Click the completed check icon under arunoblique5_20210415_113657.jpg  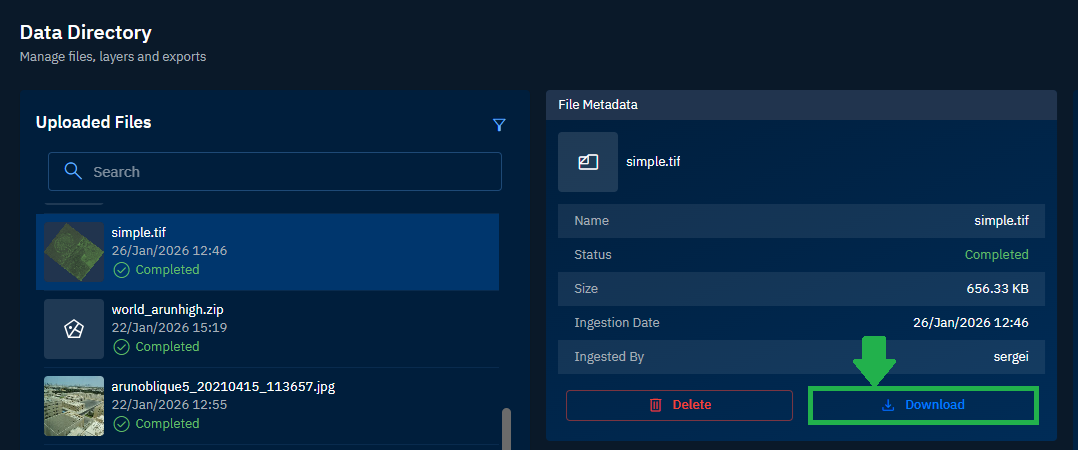tap(122, 424)
